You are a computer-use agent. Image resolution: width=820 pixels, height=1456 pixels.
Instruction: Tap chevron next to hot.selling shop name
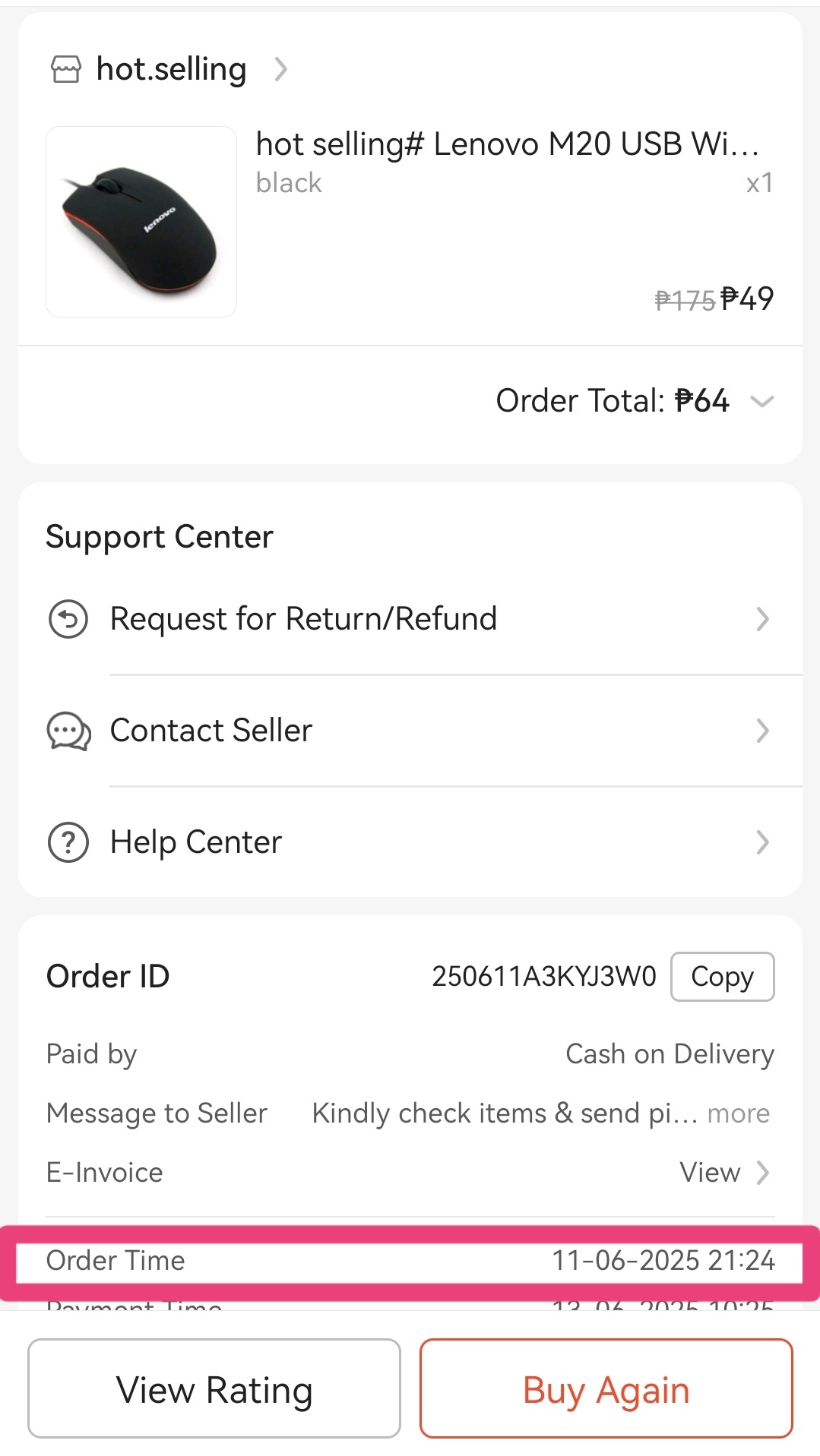[x=281, y=69]
